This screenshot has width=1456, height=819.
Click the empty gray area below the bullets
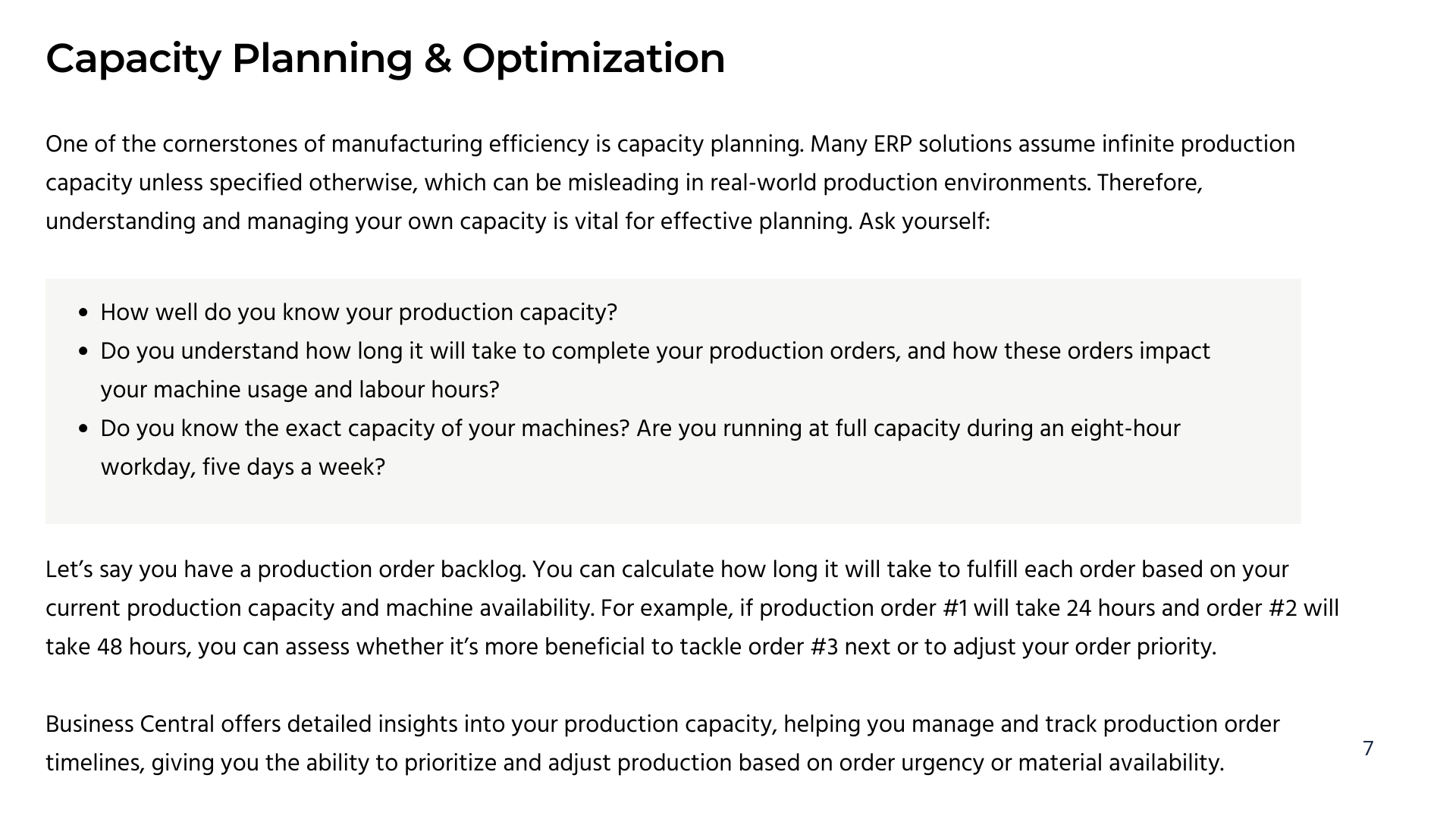tap(673, 502)
